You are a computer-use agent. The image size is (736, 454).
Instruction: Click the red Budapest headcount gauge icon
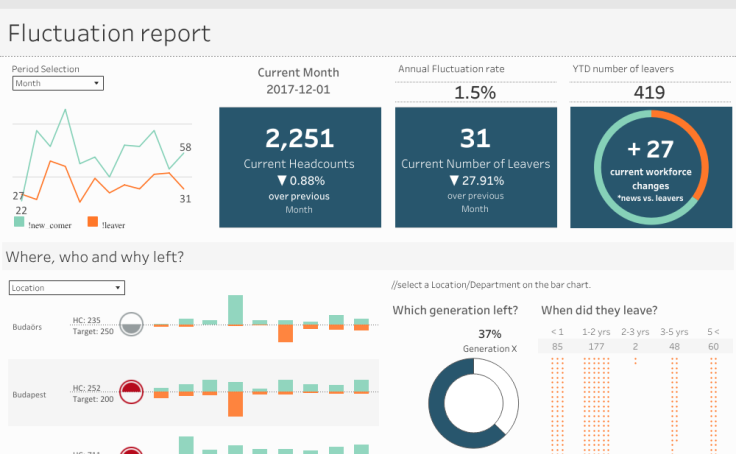[x=131, y=392]
